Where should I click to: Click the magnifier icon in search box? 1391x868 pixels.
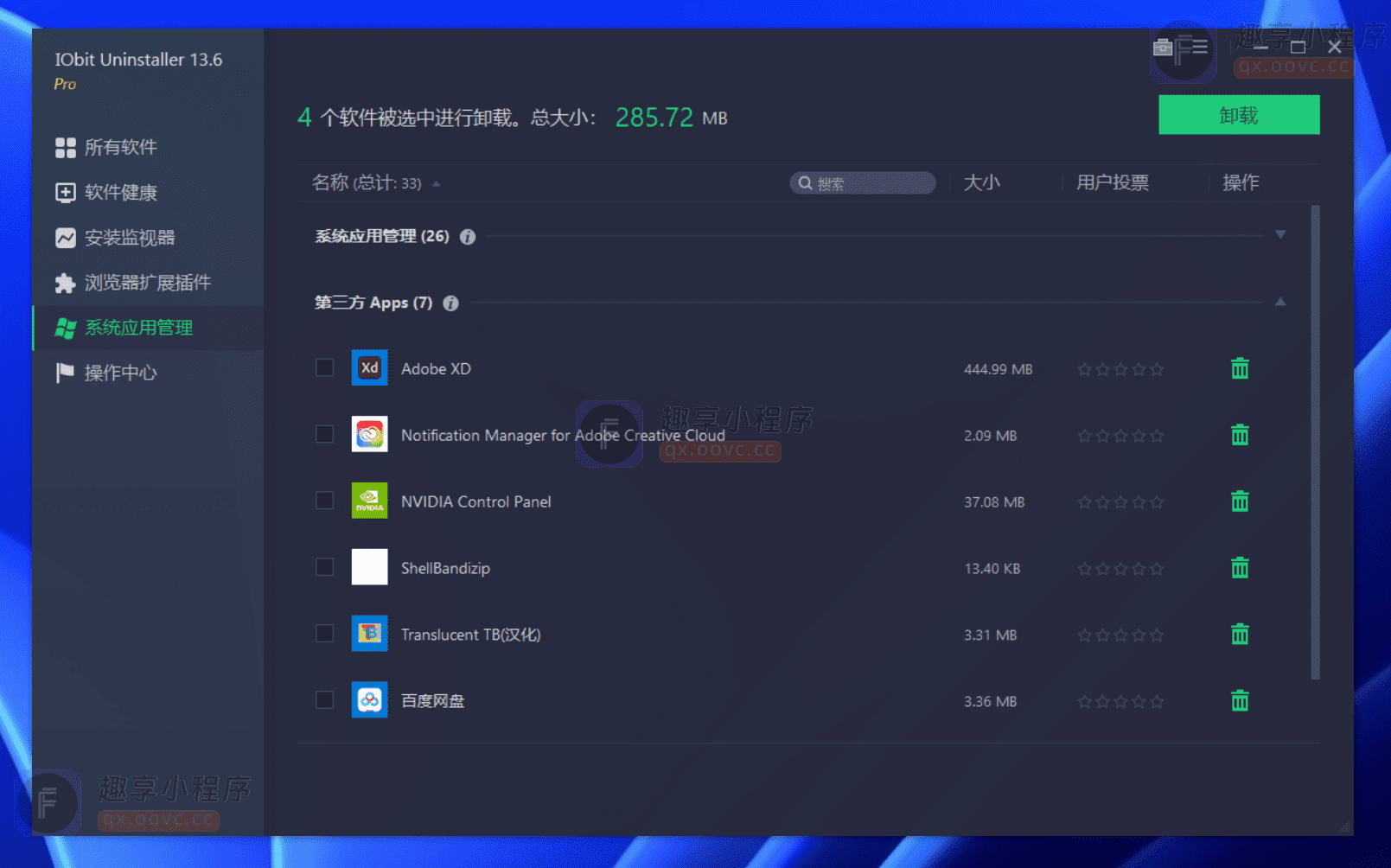tap(805, 183)
